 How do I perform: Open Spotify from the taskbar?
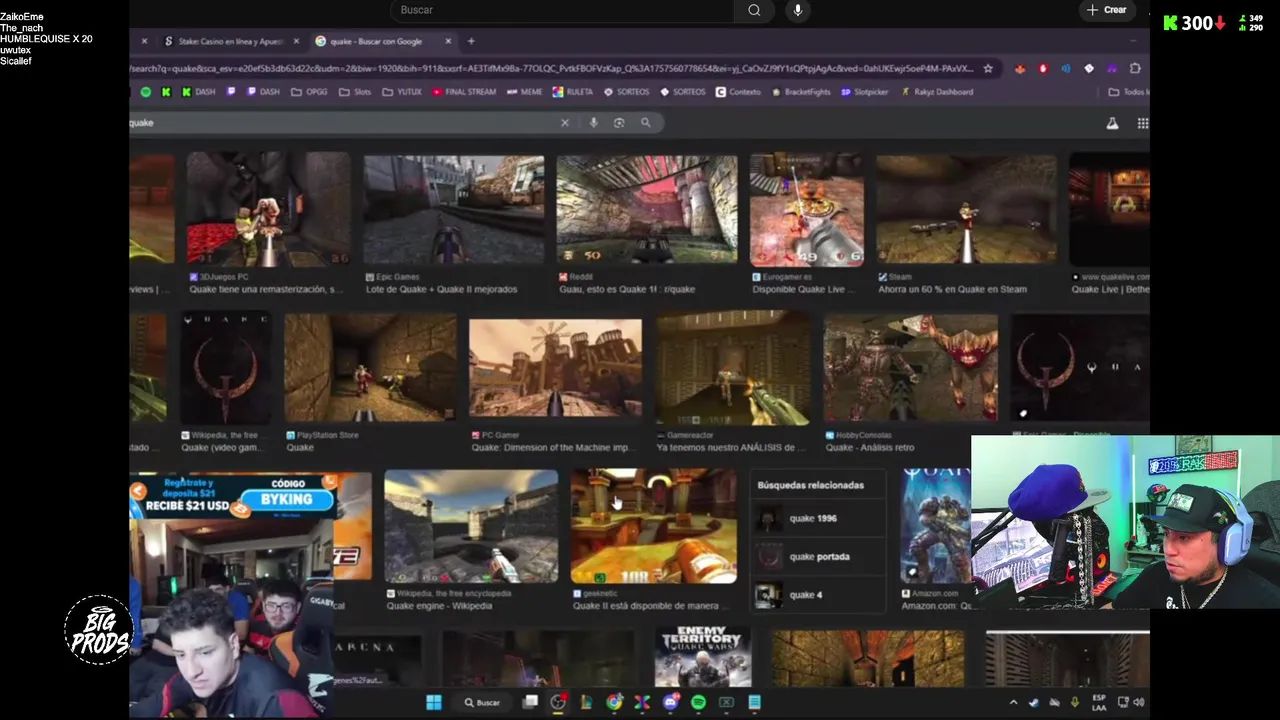[x=698, y=702]
